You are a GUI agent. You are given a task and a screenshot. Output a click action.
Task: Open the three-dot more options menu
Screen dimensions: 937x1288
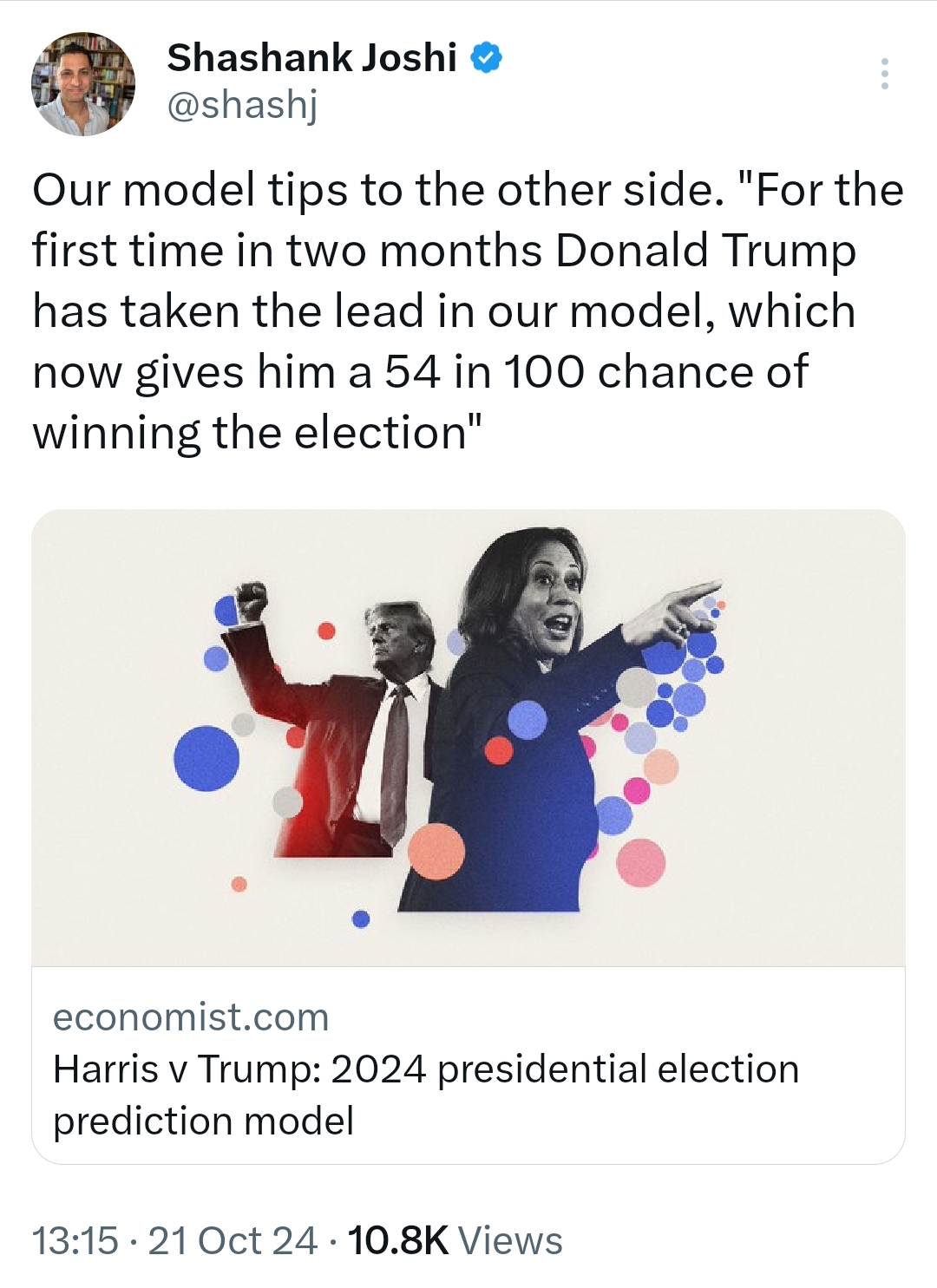tap(884, 75)
